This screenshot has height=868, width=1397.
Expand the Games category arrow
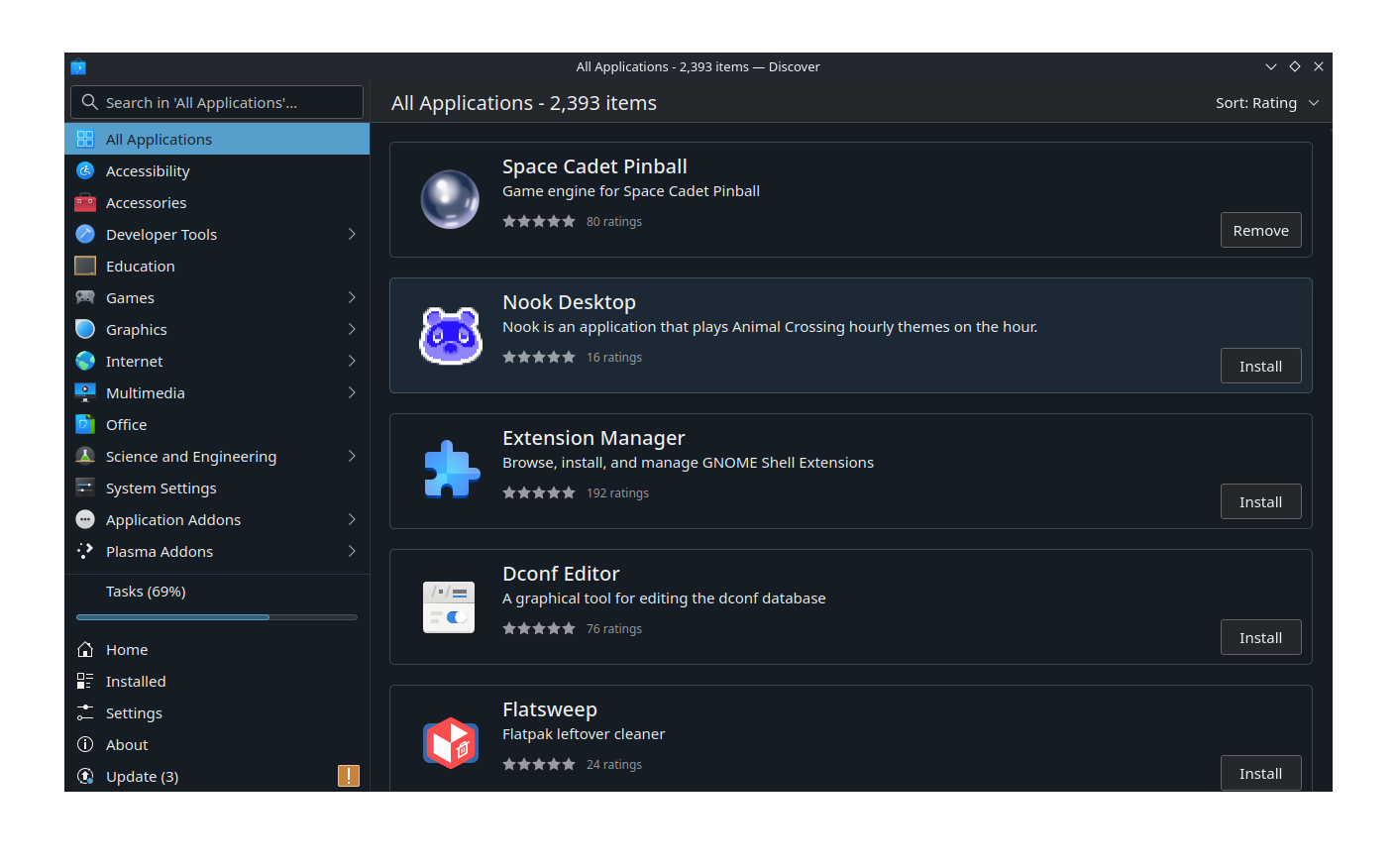click(x=352, y=297)
